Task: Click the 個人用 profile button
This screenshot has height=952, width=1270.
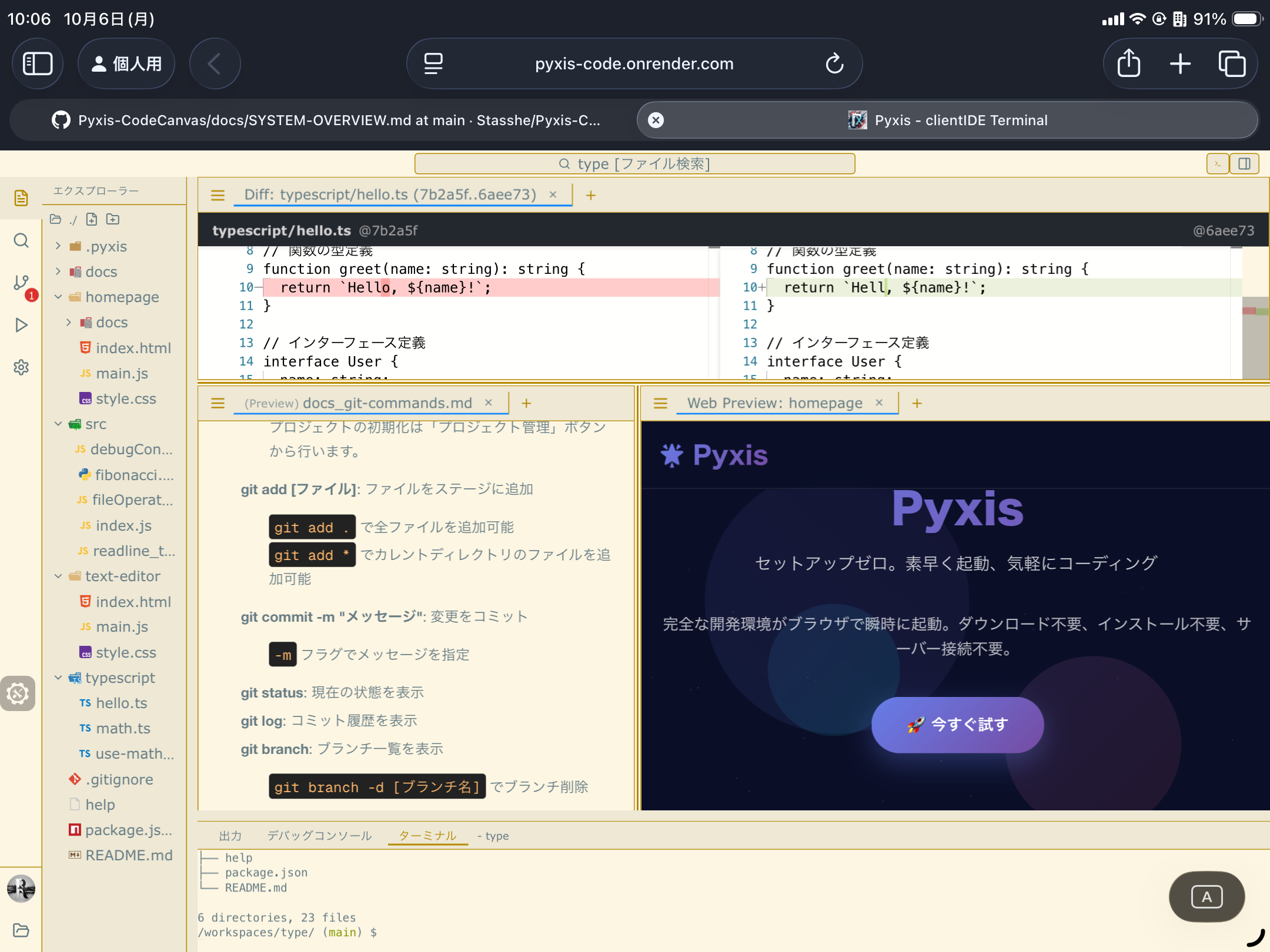Action: pyautogui.click(x=126, y=63)
